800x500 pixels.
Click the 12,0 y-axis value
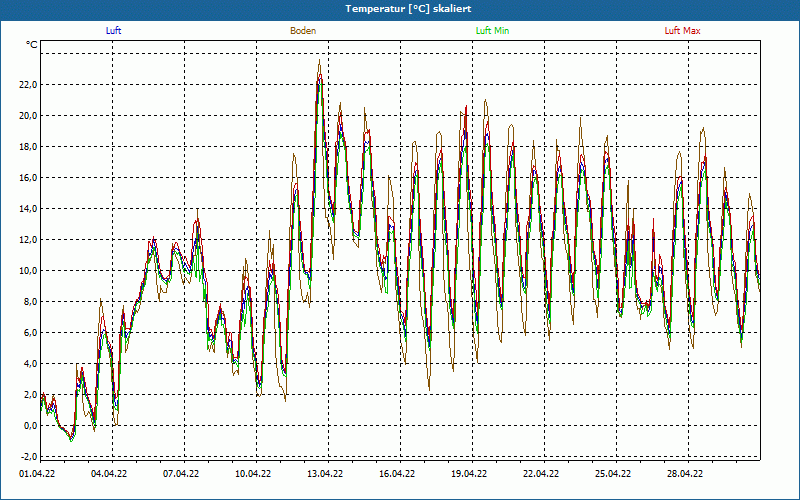pos(28,240)
